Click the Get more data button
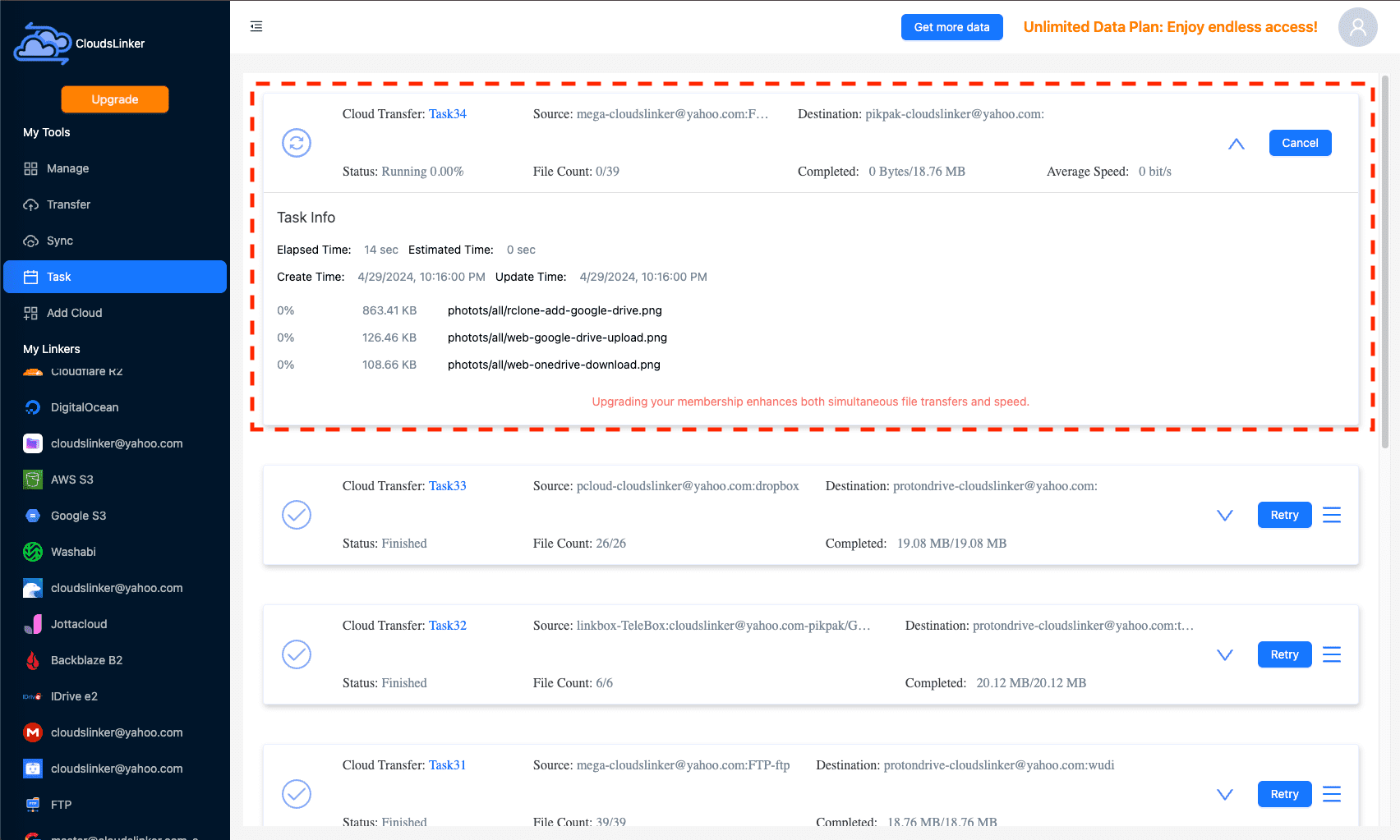The image size is (1400, 840). click(x=951, y=27)
